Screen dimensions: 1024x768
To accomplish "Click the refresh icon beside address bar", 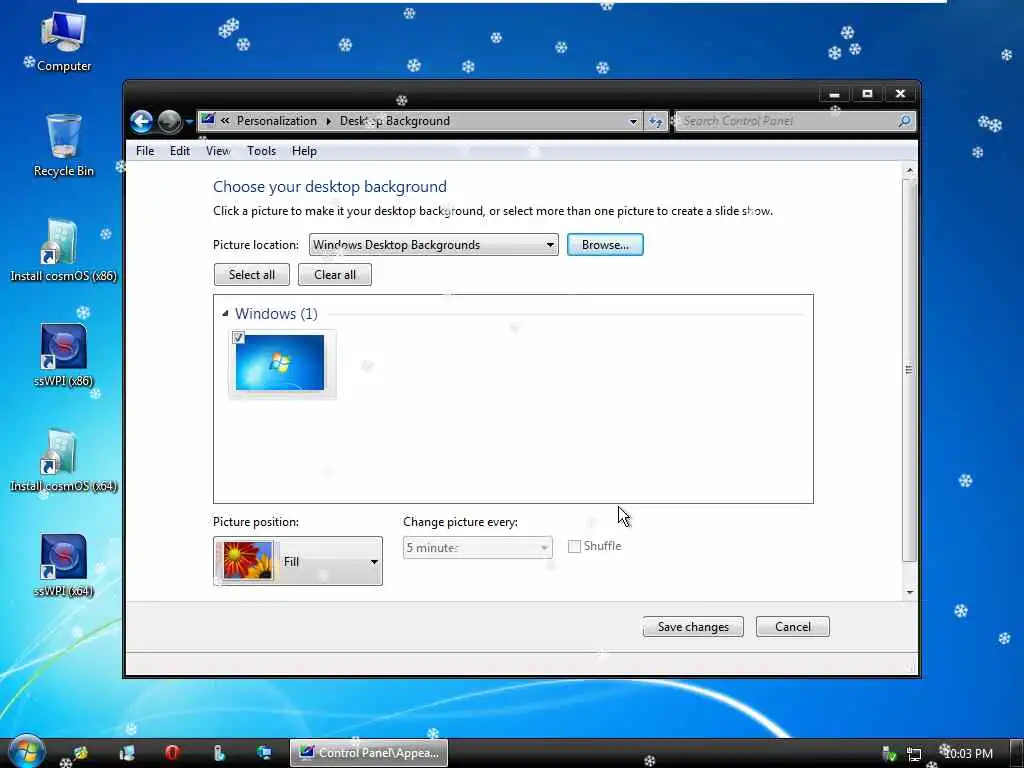I will (655, 121).
